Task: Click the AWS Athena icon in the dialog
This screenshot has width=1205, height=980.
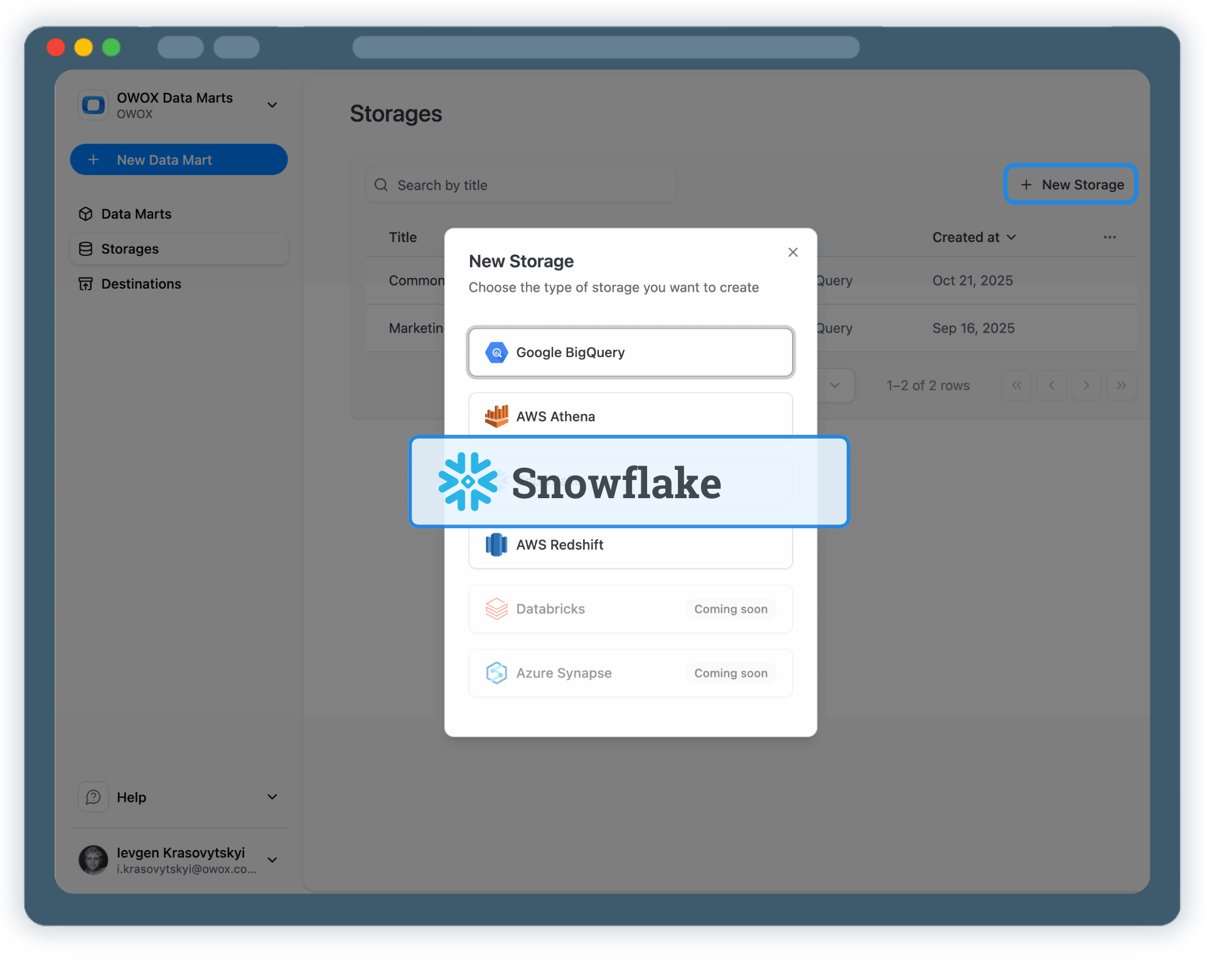Action: tap(496, 416)
